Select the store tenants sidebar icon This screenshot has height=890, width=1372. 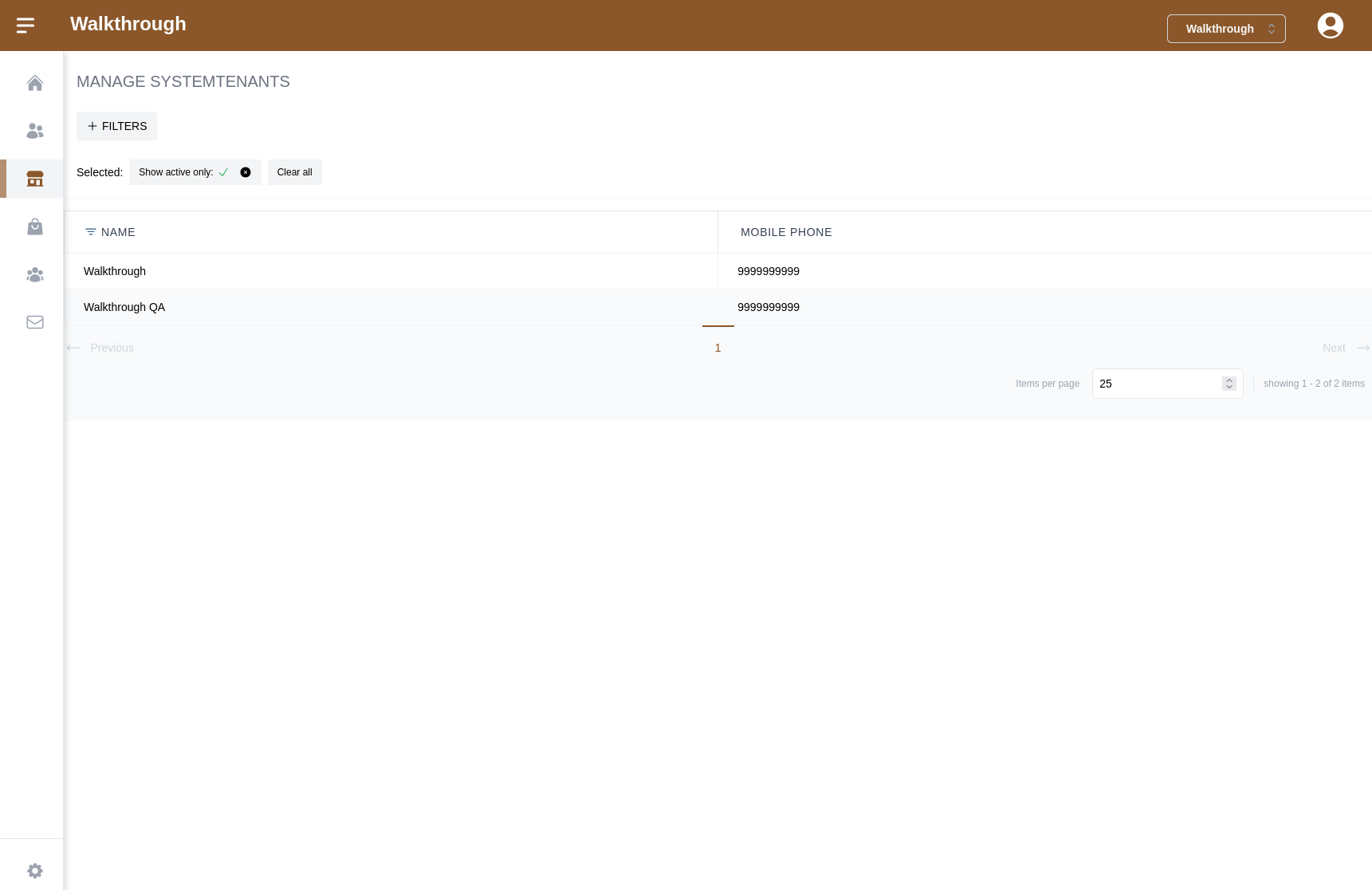point(34,179)
